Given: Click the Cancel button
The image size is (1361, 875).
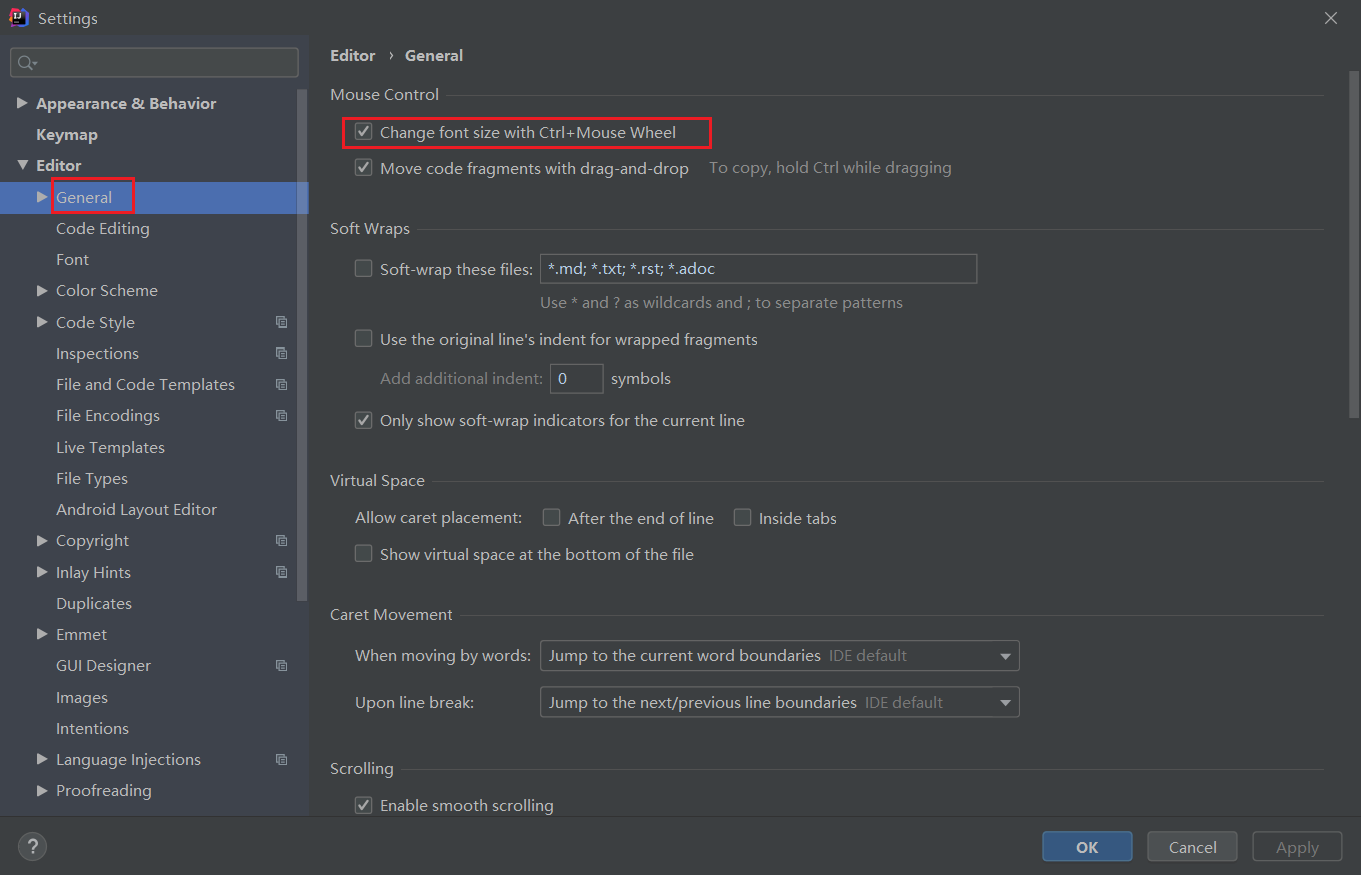Looking at the screenshot, I should click(x=1192, y=847).
